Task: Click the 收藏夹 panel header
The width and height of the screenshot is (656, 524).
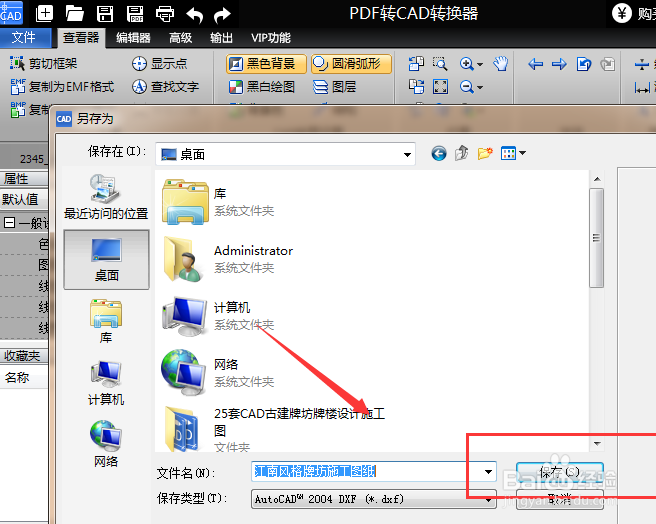Action: click(24, 356)
